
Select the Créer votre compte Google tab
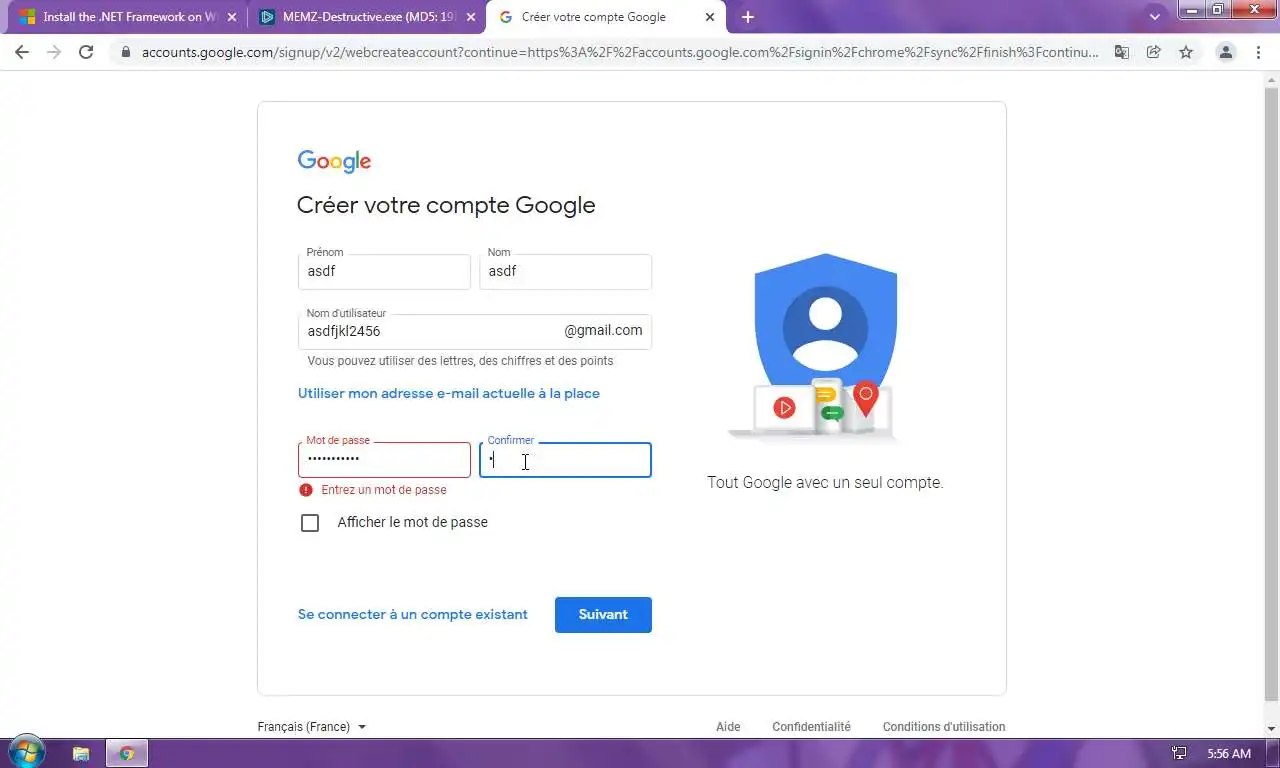point(606,17)
